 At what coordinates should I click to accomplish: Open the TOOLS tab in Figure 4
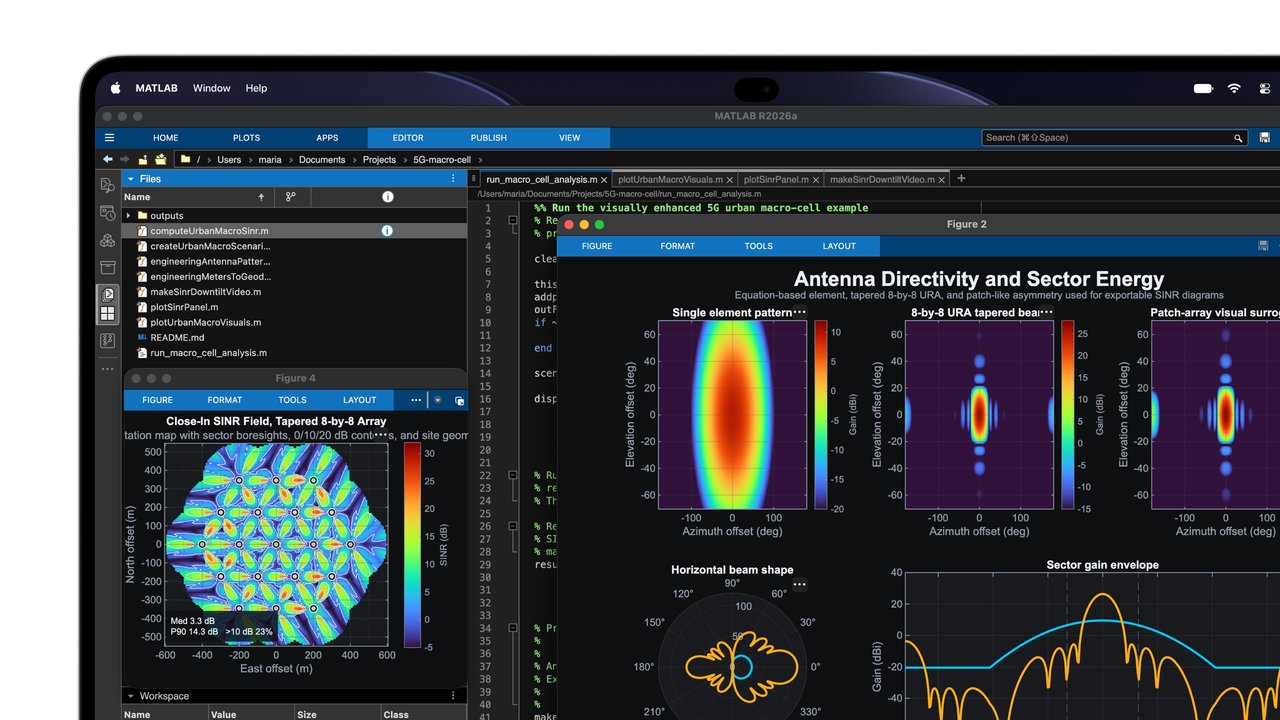[292, 400]
